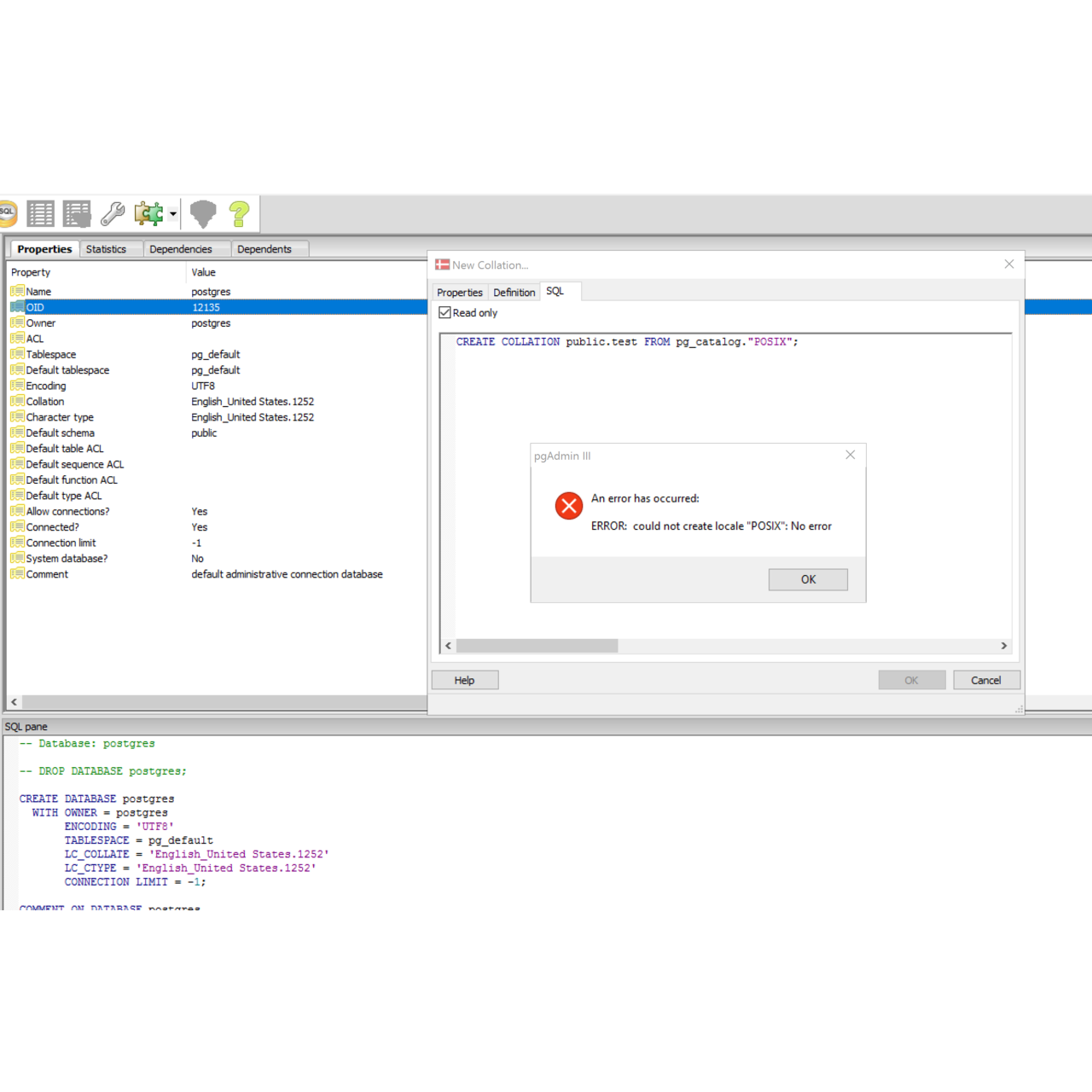Close the pgAdmin III error dialog
The width and height of the screenshot is (1092, 1092).
coord(850,455)
